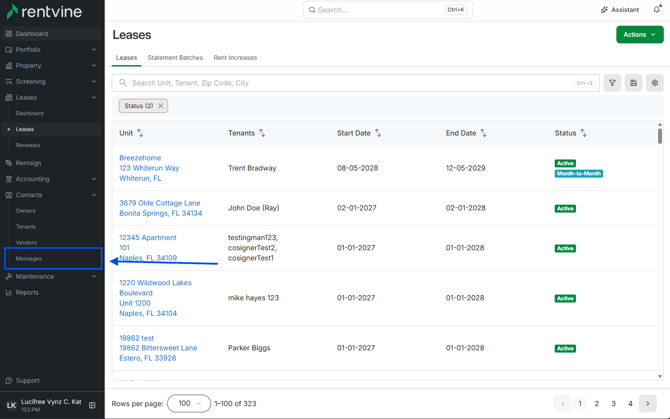Click the Maintenance wrench icon

click(9, 276)
